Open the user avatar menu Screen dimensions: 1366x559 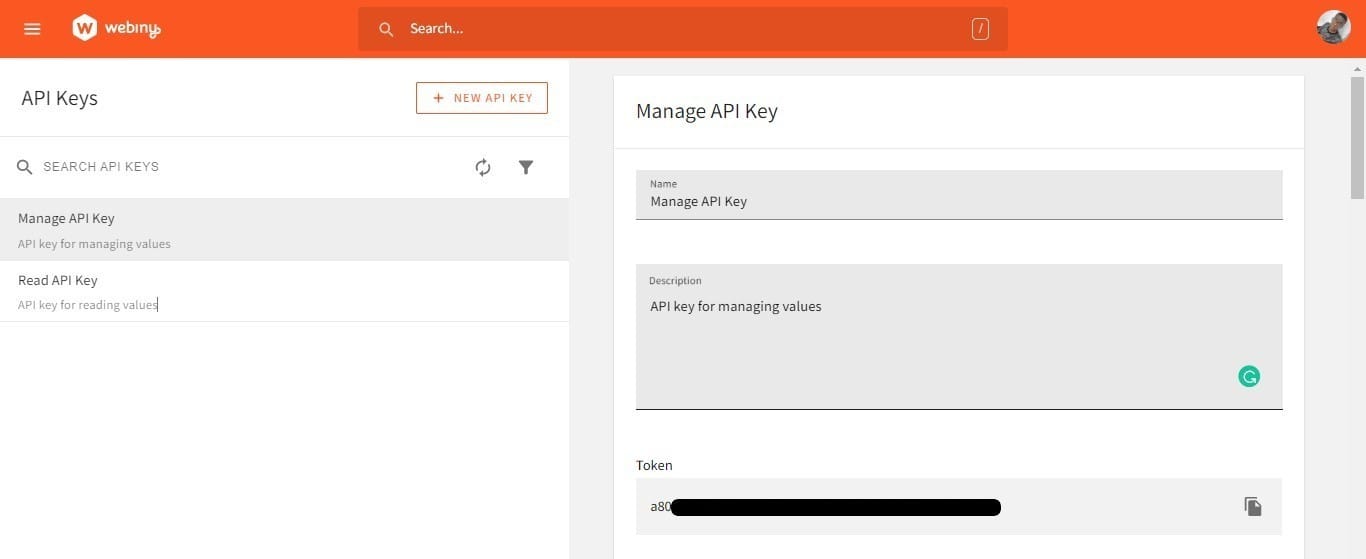tap(1334, 27)
